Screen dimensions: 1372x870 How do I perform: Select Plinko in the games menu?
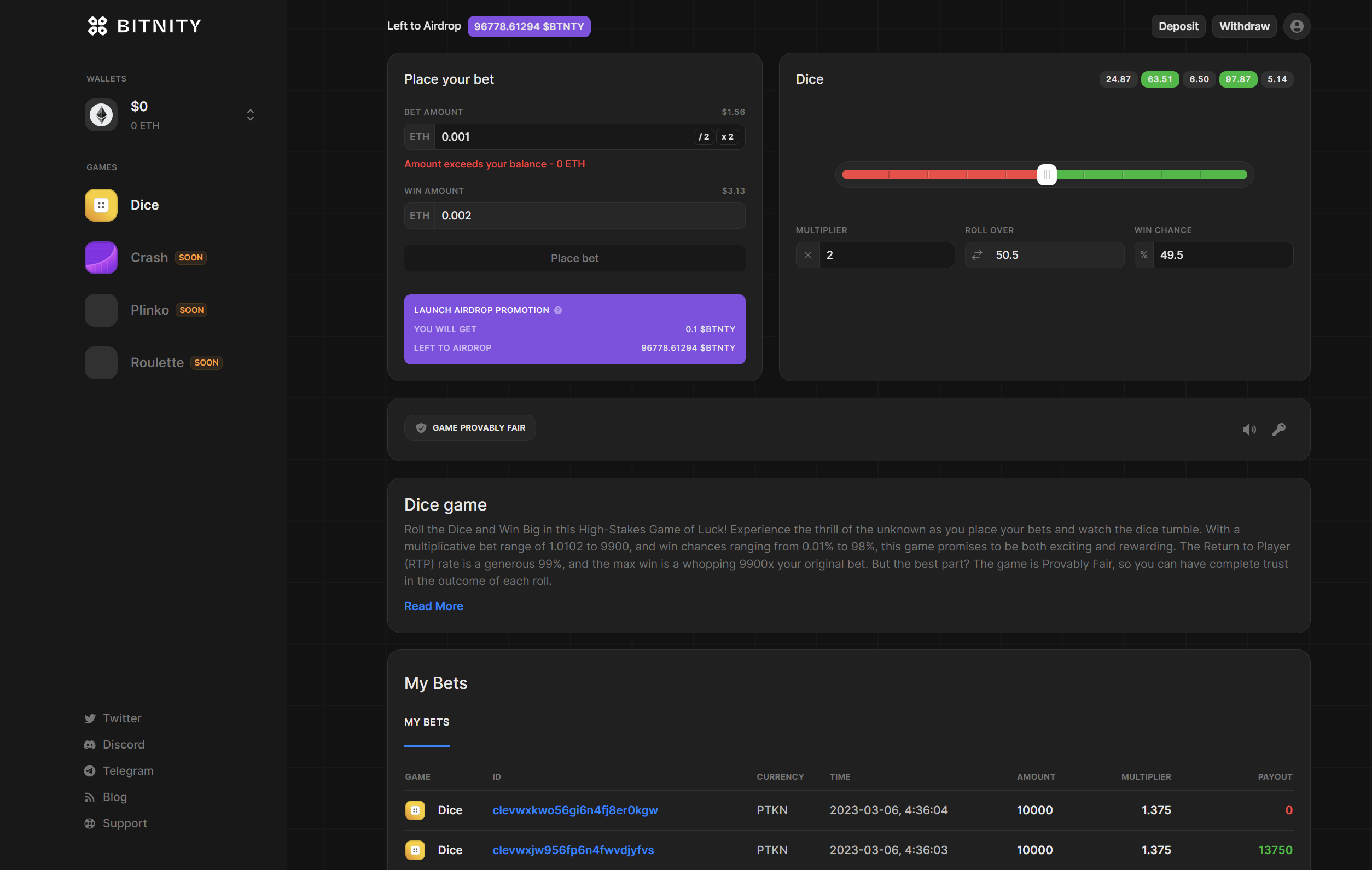click(150, 310)
